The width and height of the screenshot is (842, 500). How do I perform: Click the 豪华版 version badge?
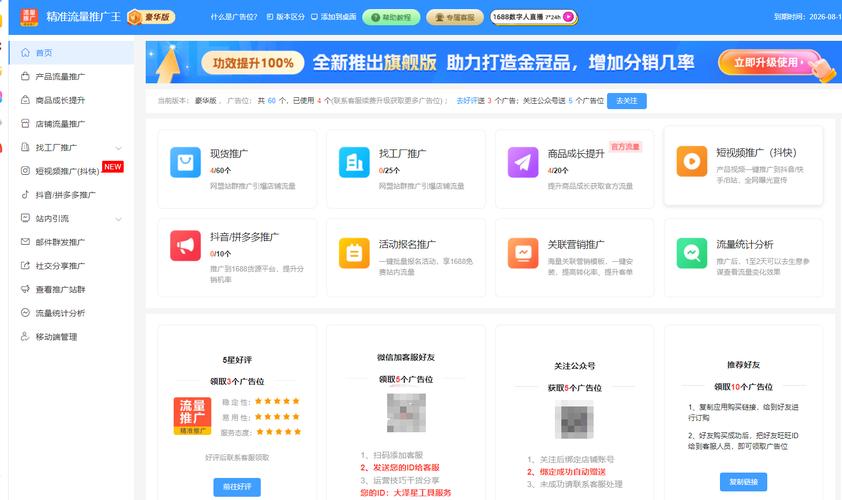(x=151, y=17)
